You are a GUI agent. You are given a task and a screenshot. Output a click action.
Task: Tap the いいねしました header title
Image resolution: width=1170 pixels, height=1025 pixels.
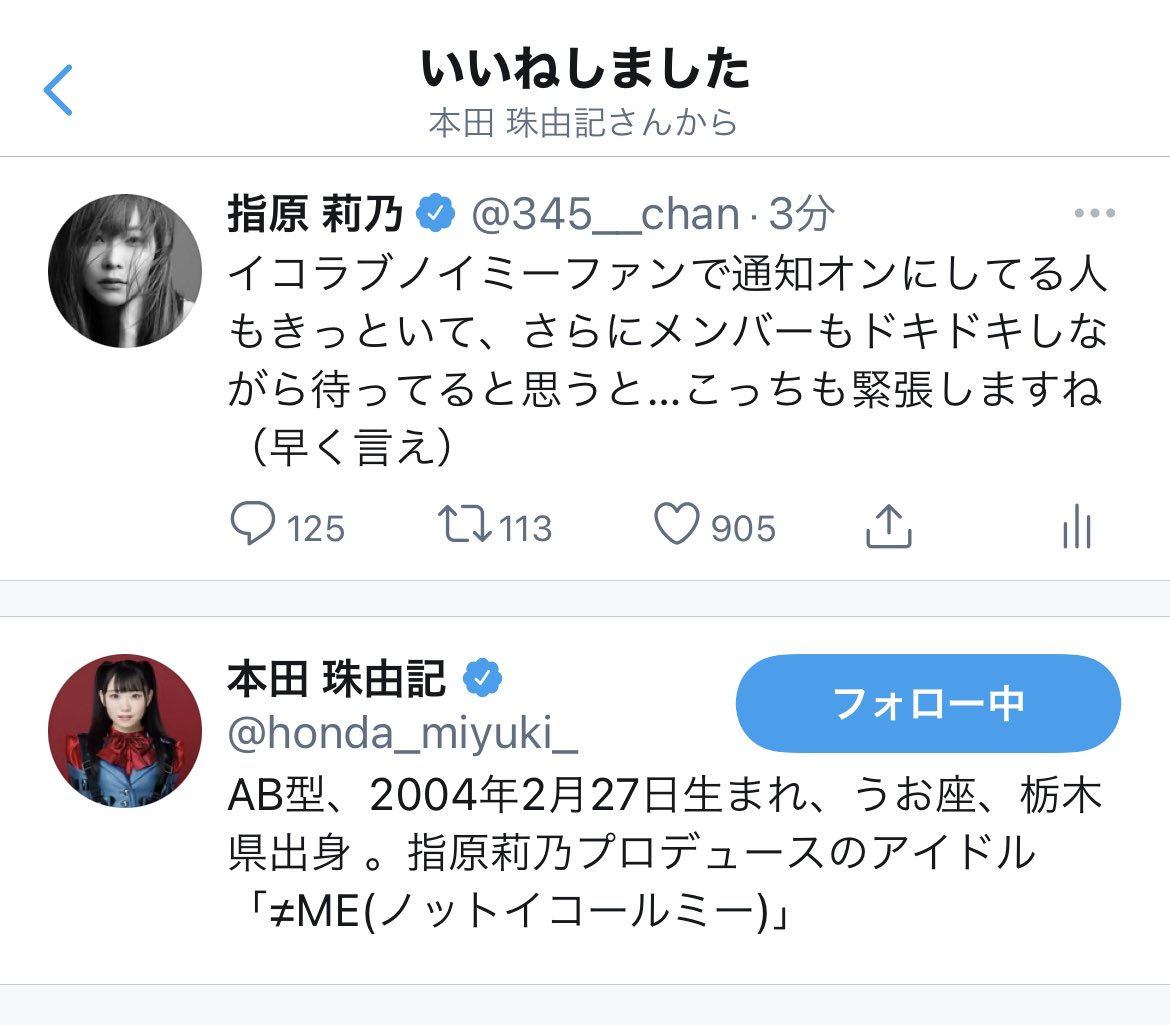(x=585, y=68)
